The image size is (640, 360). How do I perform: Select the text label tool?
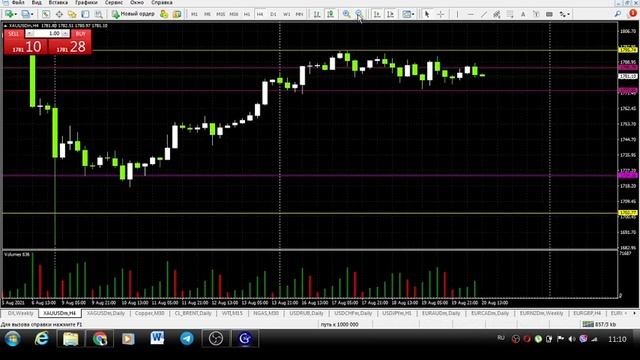point(536,14)
